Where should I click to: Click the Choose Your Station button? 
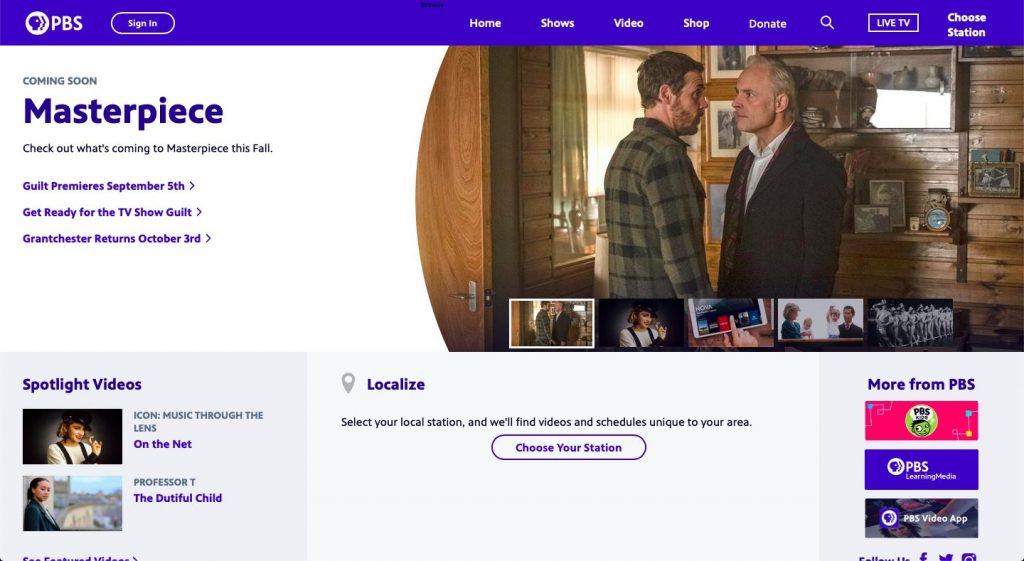(569, 447)
